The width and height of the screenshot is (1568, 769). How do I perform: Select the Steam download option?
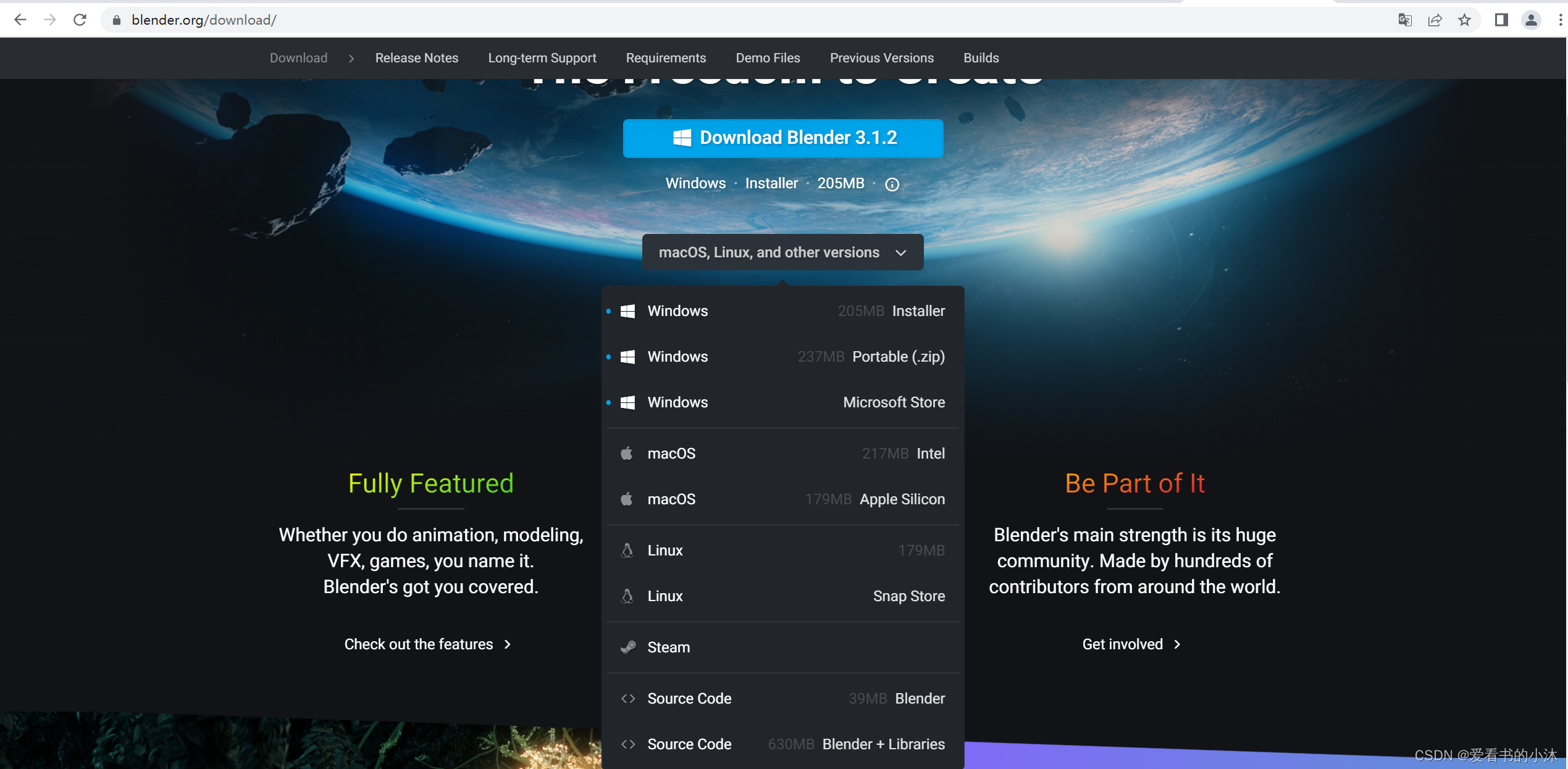pyautogui.click(x=782, y=647)
